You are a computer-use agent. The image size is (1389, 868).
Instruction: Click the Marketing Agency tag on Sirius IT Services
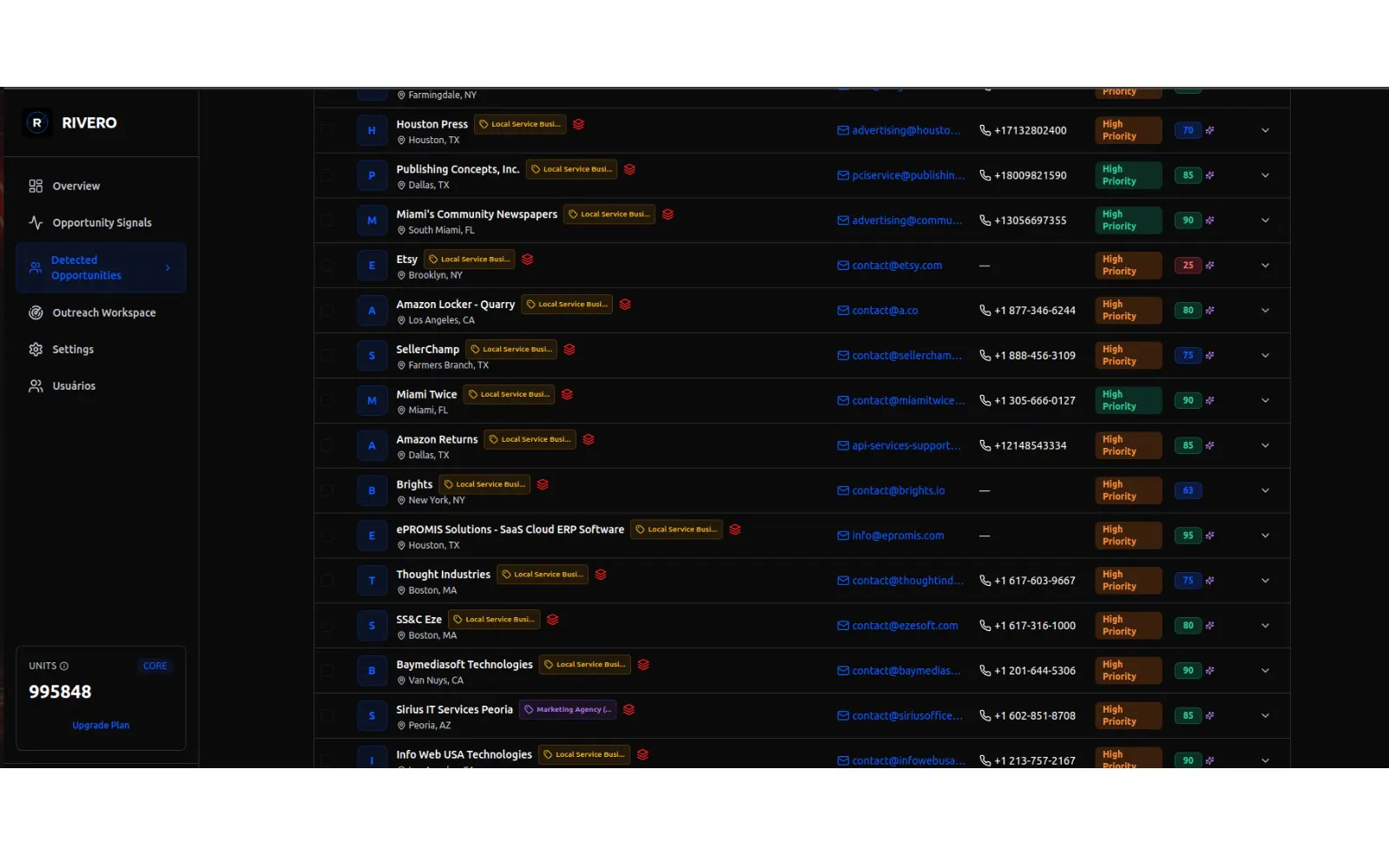pyautogui.click(x=568, y=710)
